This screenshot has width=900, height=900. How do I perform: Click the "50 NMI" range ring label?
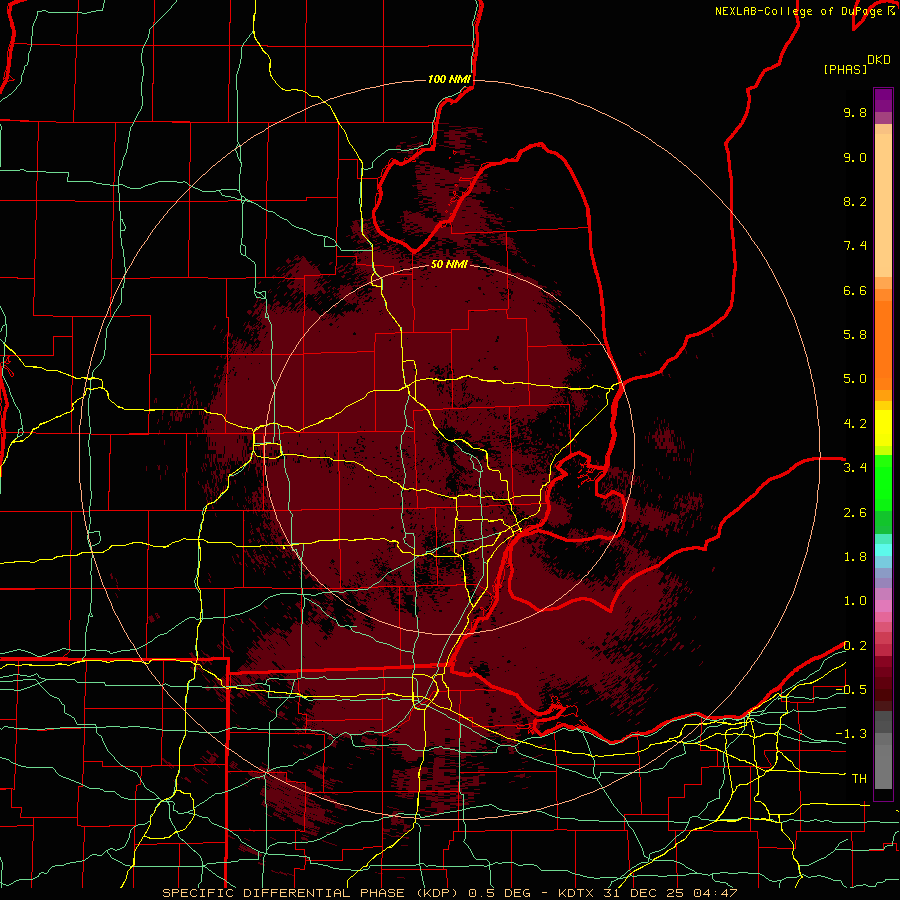point(449,264)
